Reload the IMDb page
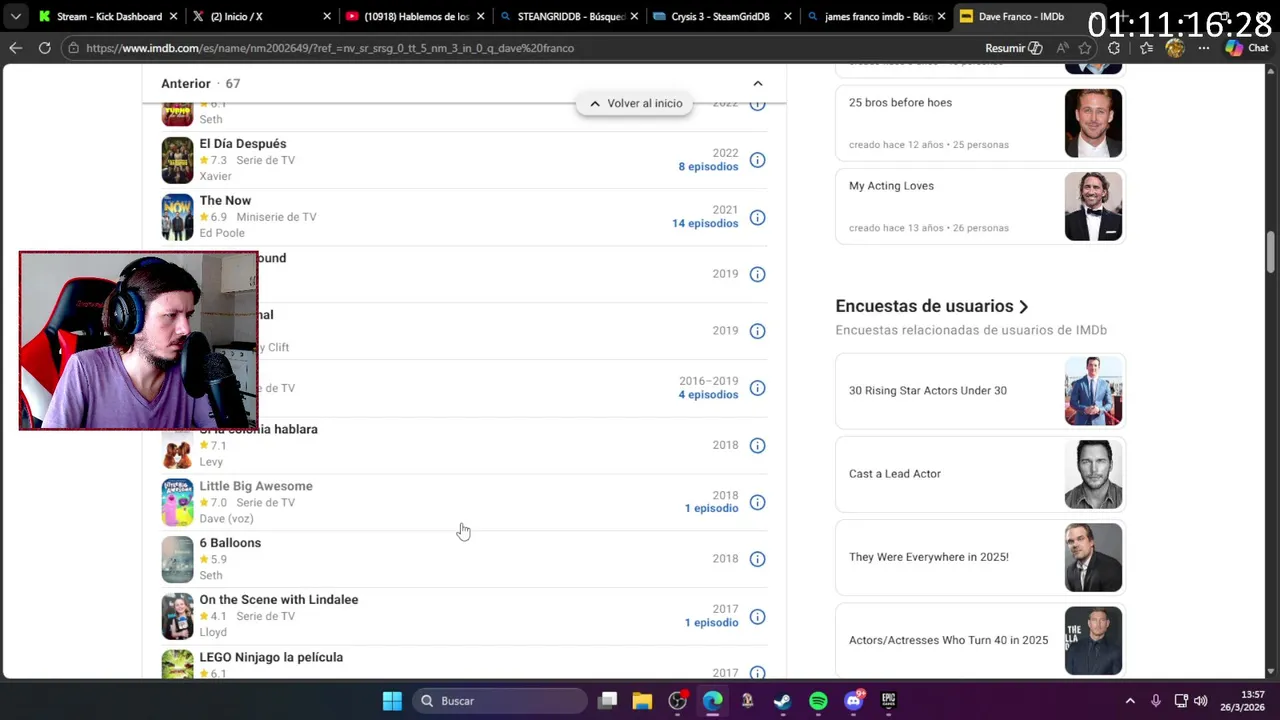The height and width of the screenshot is (720, 1280). click(44, 48)
